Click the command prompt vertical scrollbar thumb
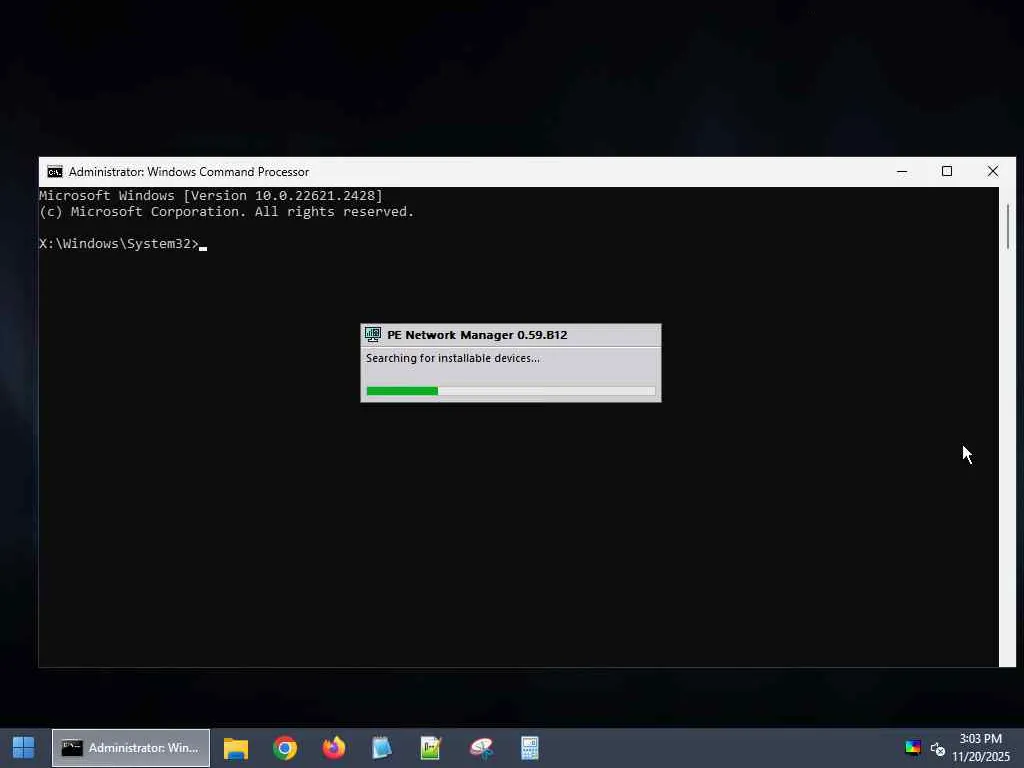This screenshot has height=768, width=1024. 1008,227
